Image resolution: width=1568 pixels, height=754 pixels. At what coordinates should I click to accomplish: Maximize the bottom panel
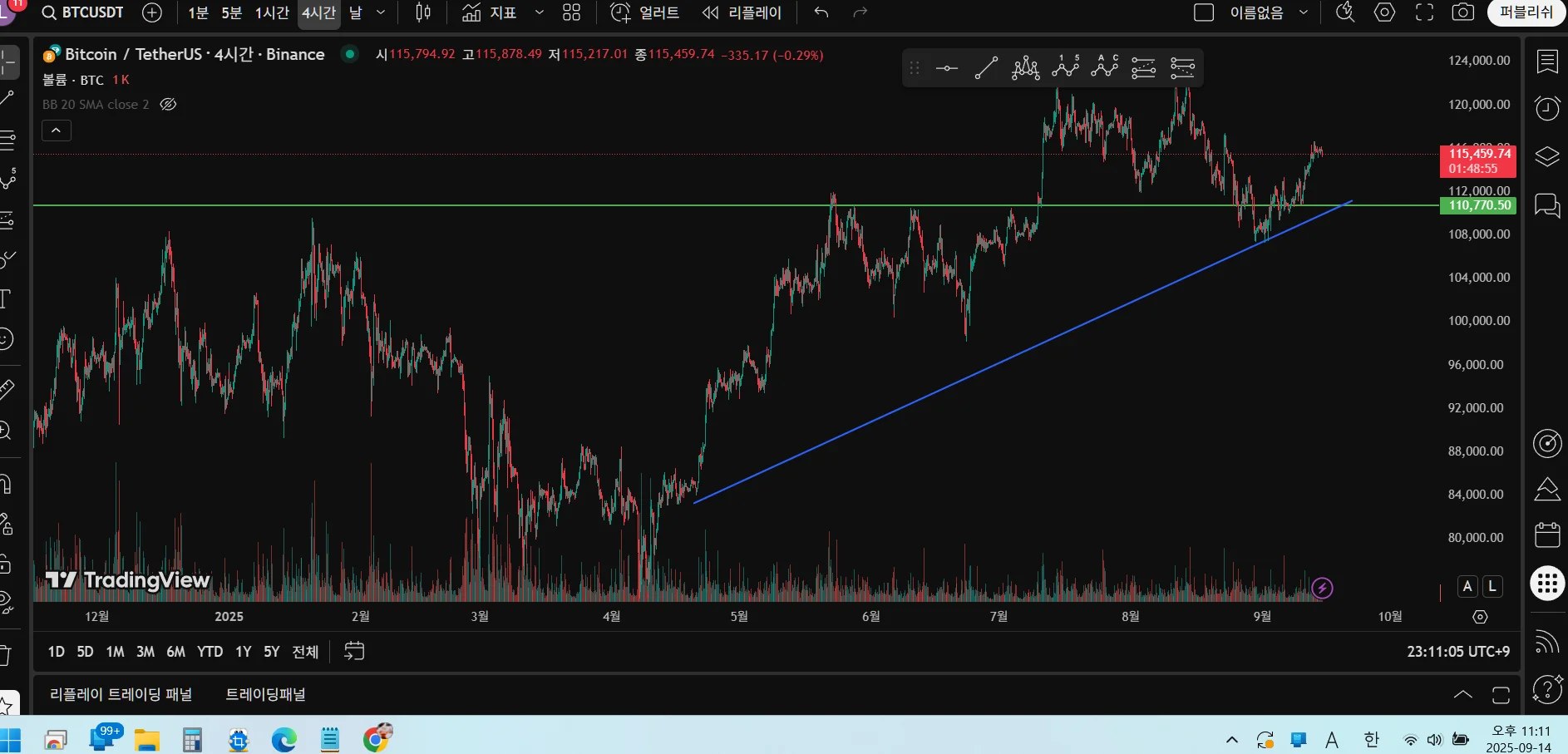(x=1501, y=695)
